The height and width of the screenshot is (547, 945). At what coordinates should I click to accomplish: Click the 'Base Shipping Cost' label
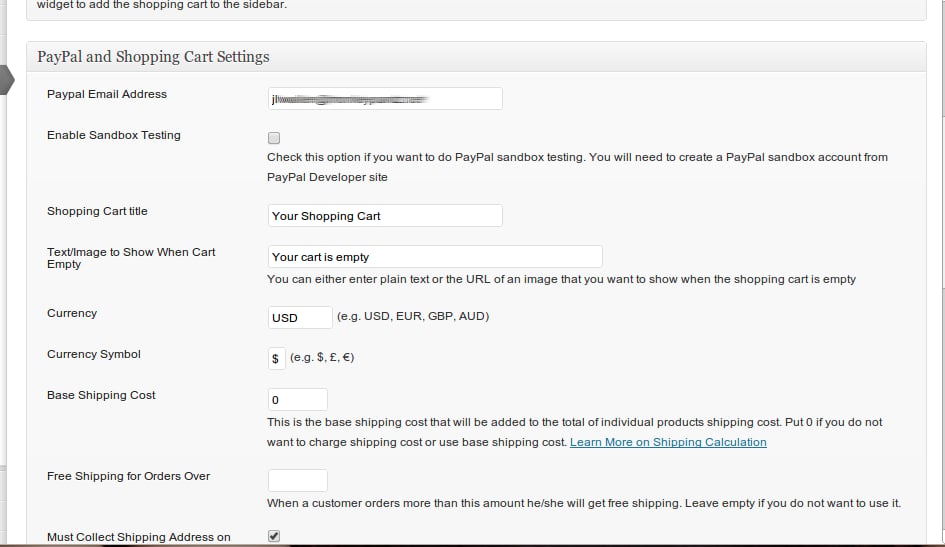click(x=101, y=395)
